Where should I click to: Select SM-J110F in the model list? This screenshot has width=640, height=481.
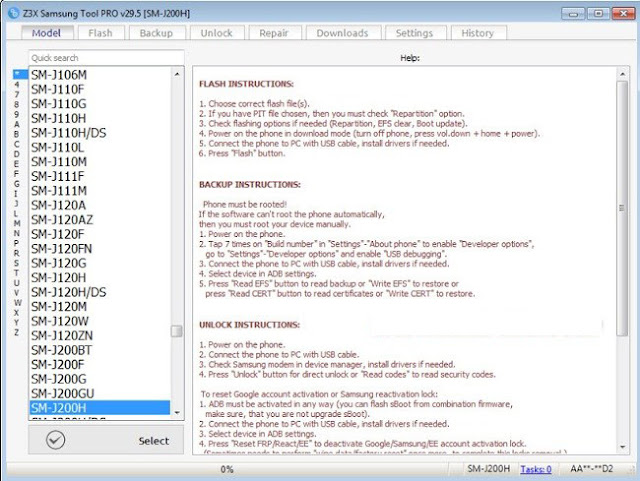click(x=100, y=89)
